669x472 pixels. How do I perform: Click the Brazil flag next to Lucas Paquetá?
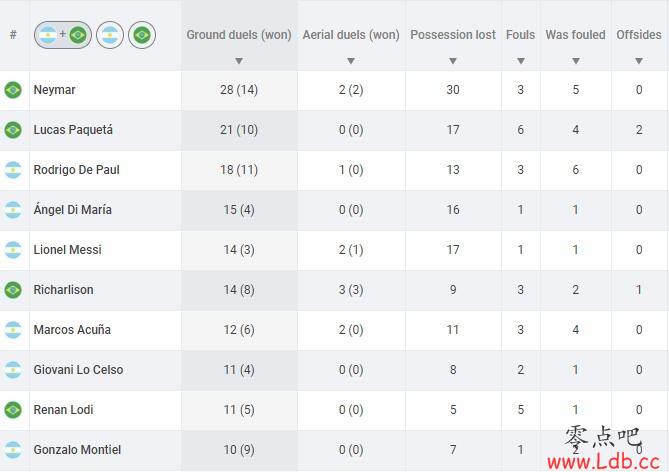click(13, 130)
